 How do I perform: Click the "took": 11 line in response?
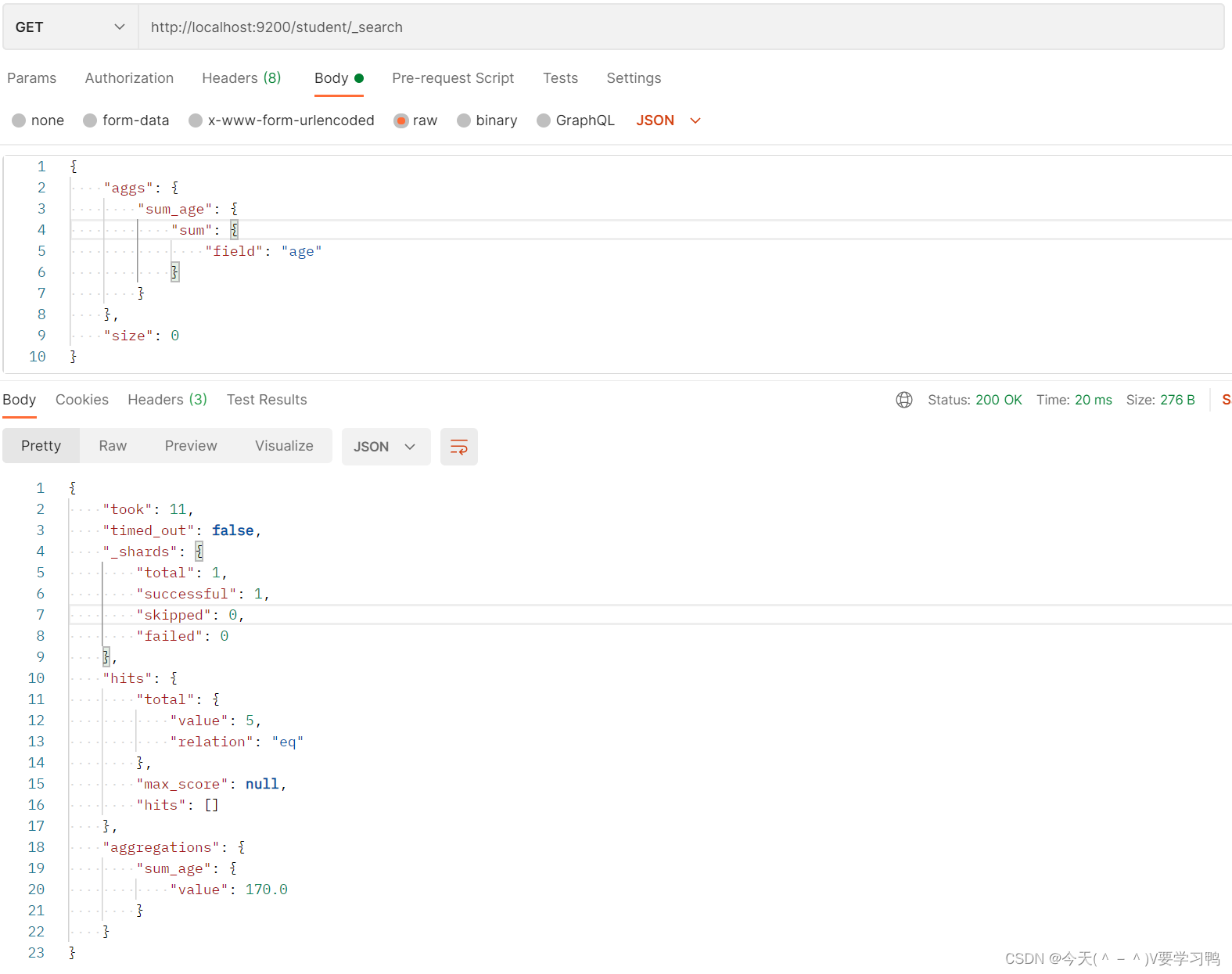[x=148, y=509]
